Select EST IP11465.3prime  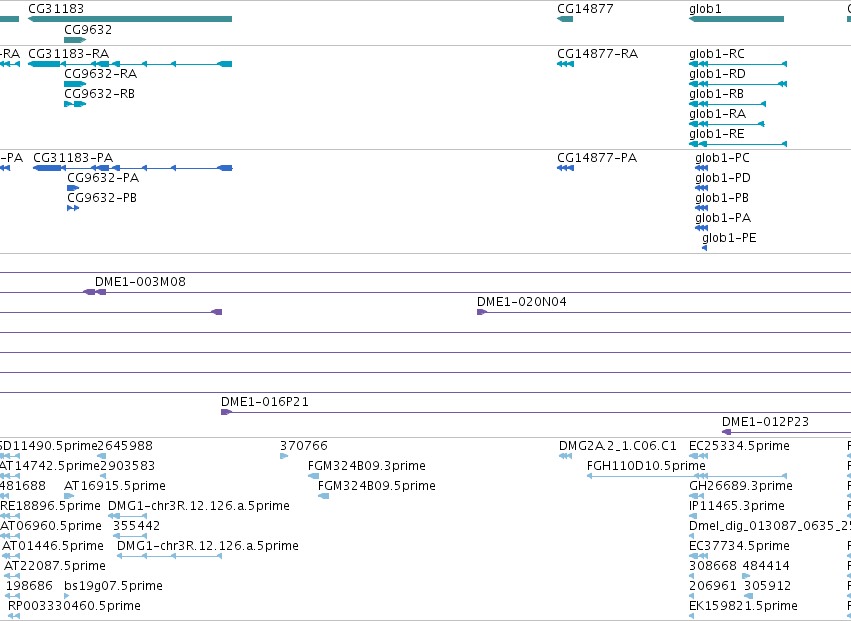coord(737,506)
